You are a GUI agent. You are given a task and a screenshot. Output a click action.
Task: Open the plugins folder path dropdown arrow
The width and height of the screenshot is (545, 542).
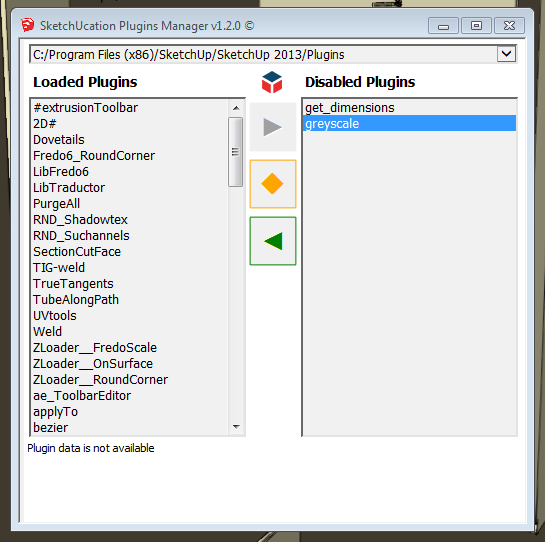click(506, 54)
